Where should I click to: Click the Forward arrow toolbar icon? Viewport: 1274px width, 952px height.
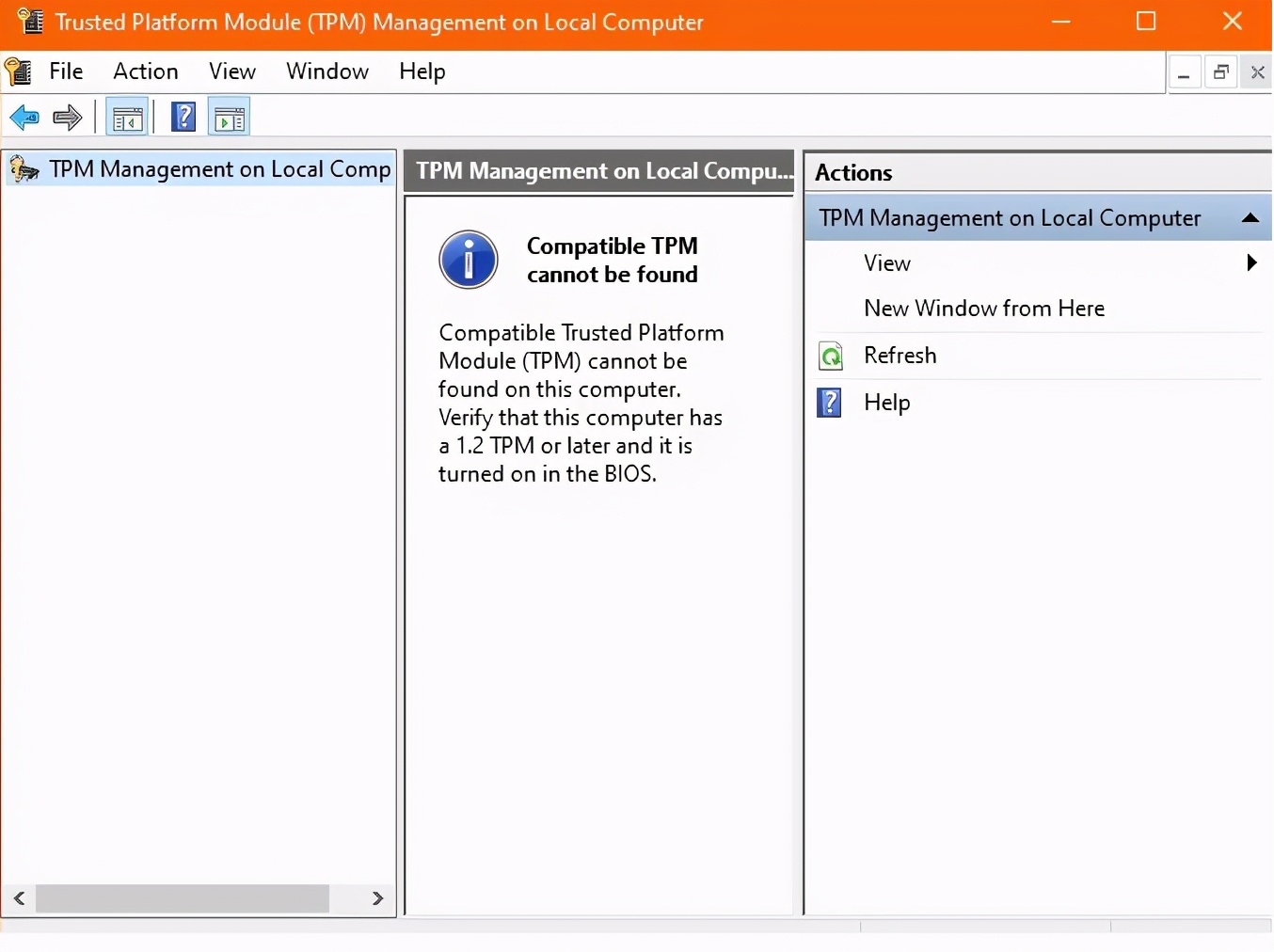click(x=67, y=118)
